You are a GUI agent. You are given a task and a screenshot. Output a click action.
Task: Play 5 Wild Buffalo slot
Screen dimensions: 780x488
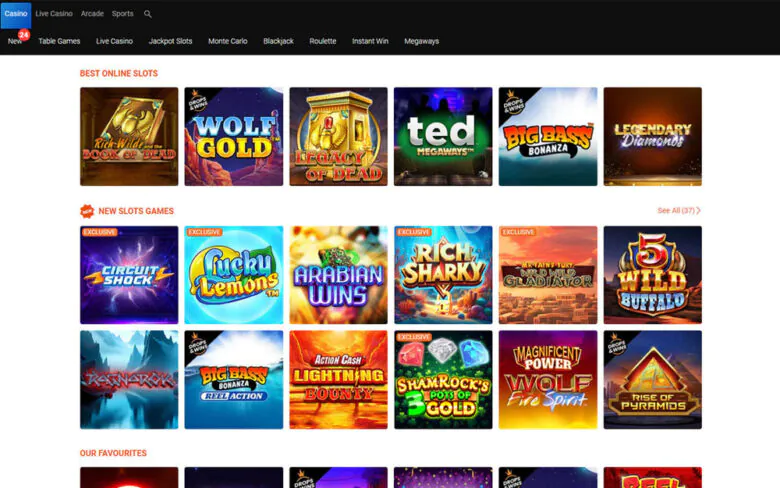653,275
